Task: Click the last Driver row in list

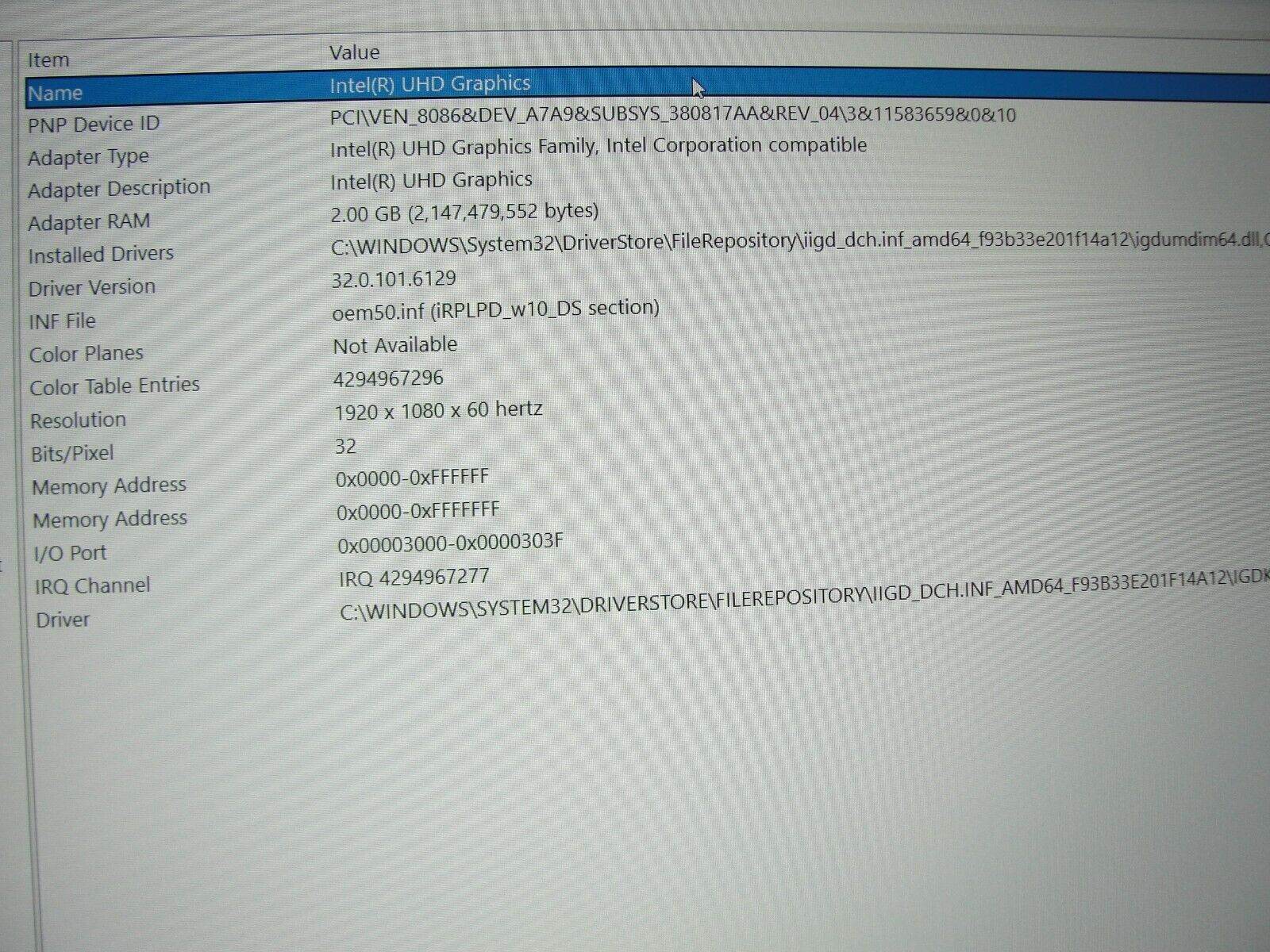Action: pos(63,620)
